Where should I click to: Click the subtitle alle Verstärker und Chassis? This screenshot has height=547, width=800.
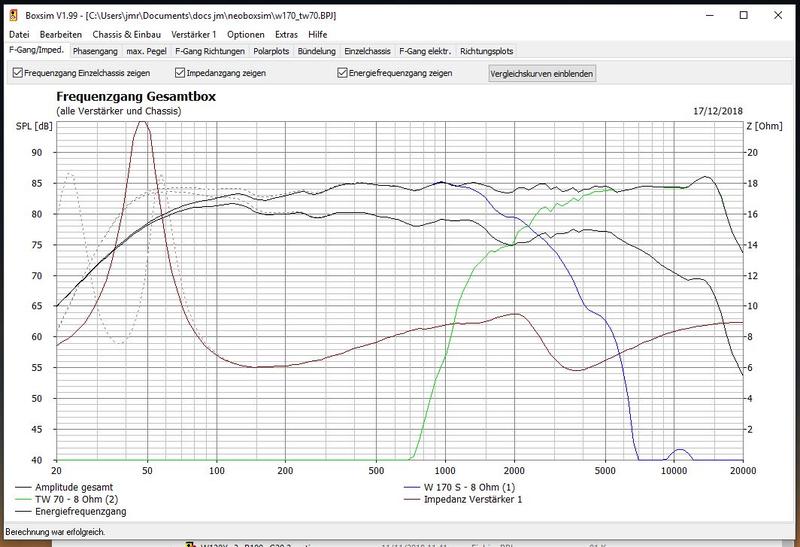[118, 111]
